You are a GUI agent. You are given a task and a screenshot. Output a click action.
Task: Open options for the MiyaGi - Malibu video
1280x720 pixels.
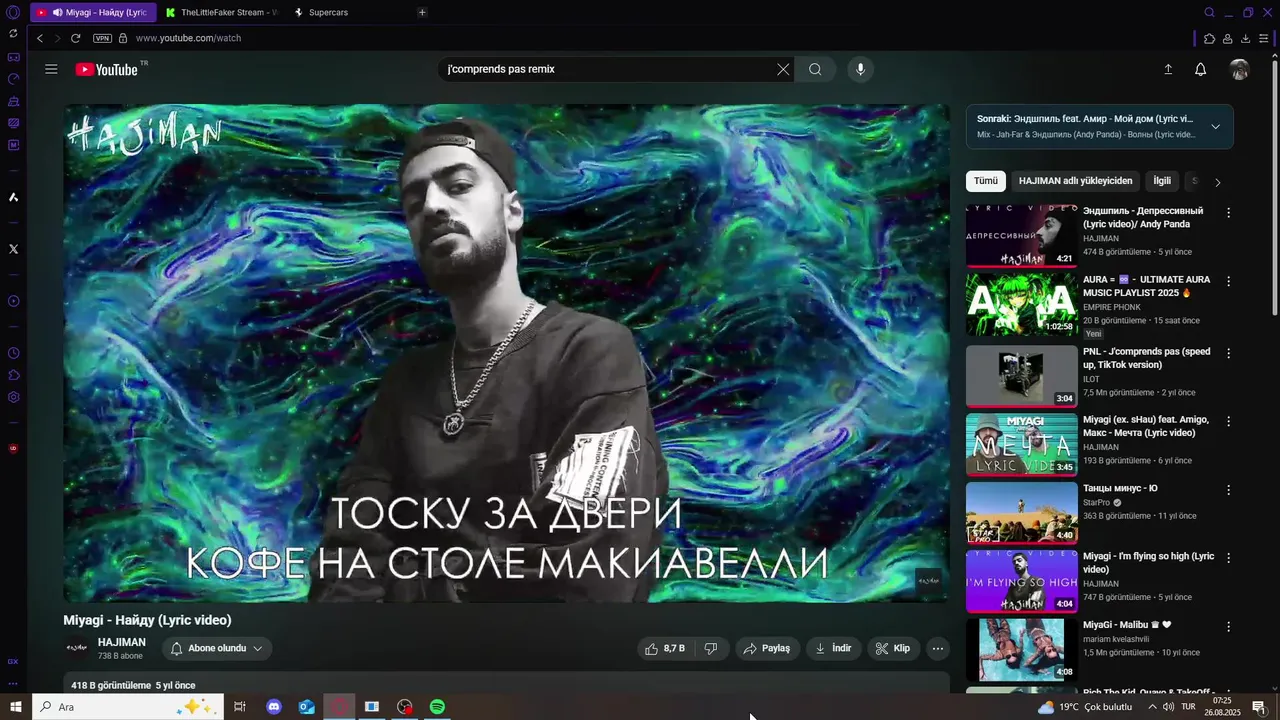click(1228, 626)
